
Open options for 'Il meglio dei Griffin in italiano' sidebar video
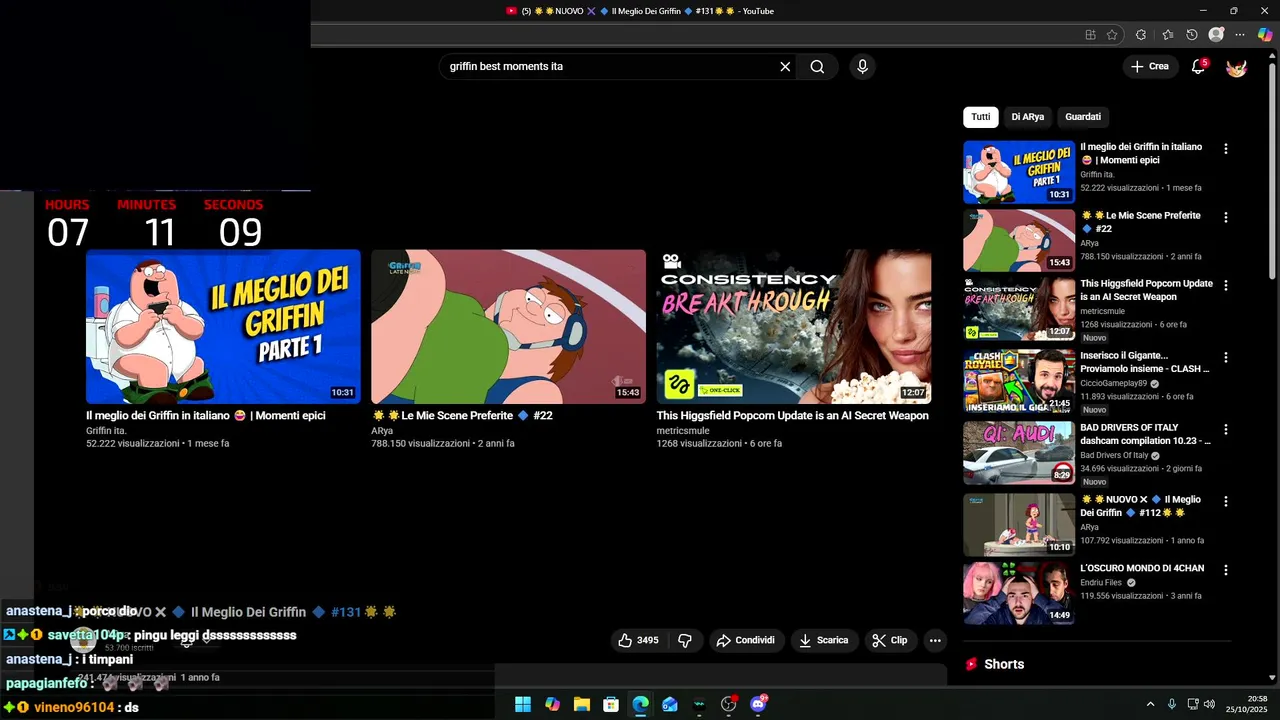(1226, 149)
